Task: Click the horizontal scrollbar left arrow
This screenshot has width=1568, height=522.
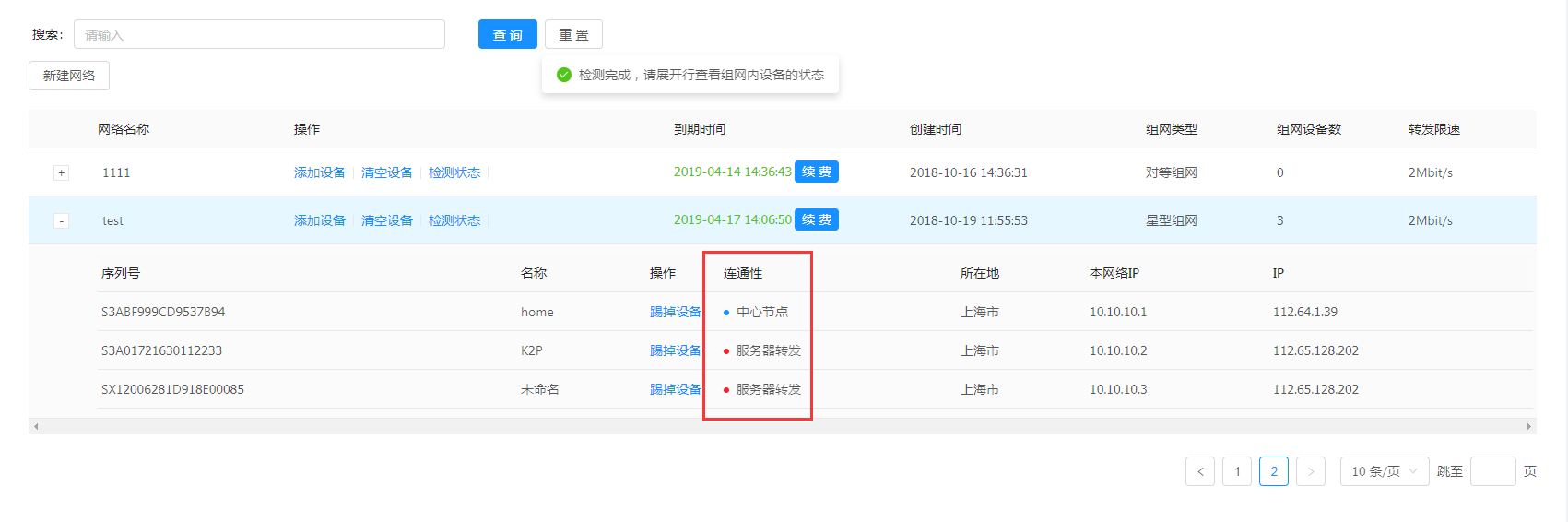Action: tap(36, 426)
